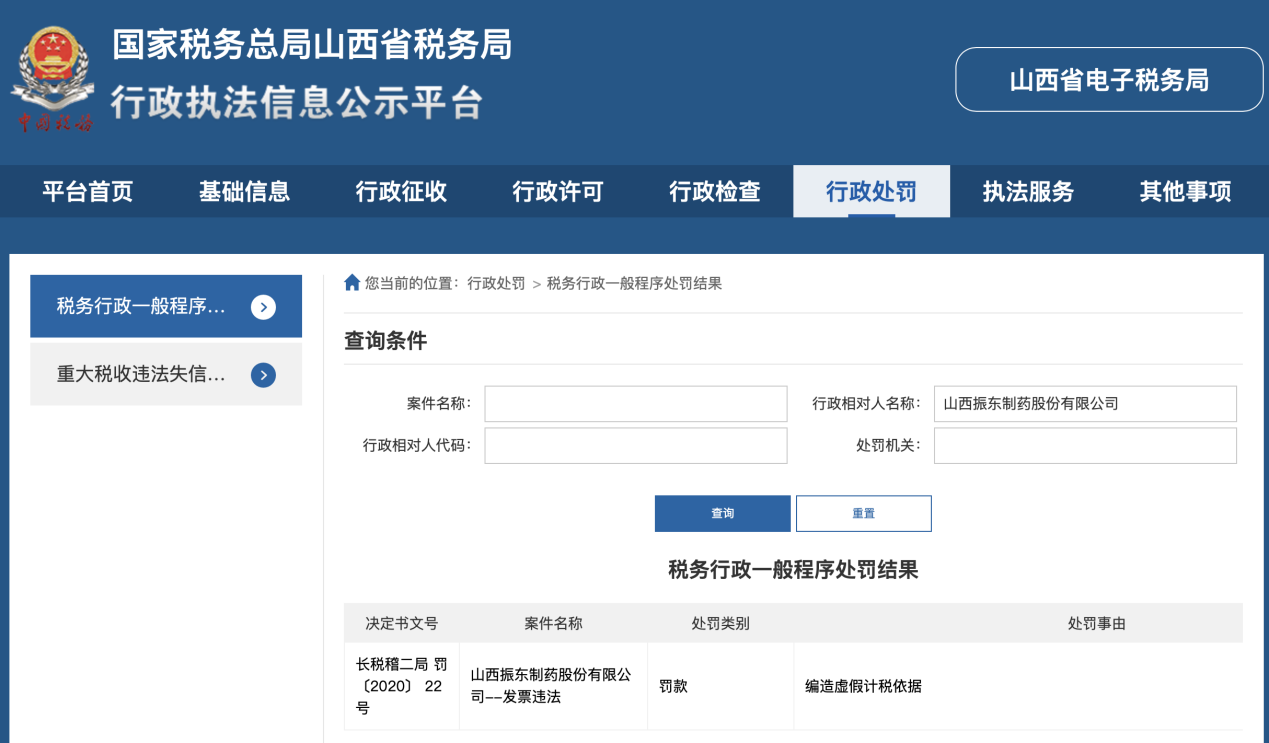
Task: Select the 行政许可 tab
Action: 558,191
